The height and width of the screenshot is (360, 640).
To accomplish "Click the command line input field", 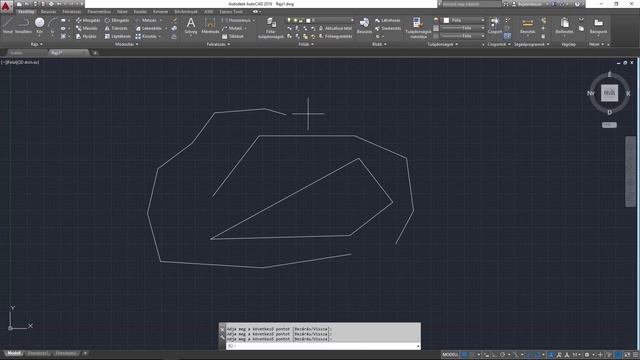I will (323, 346).
